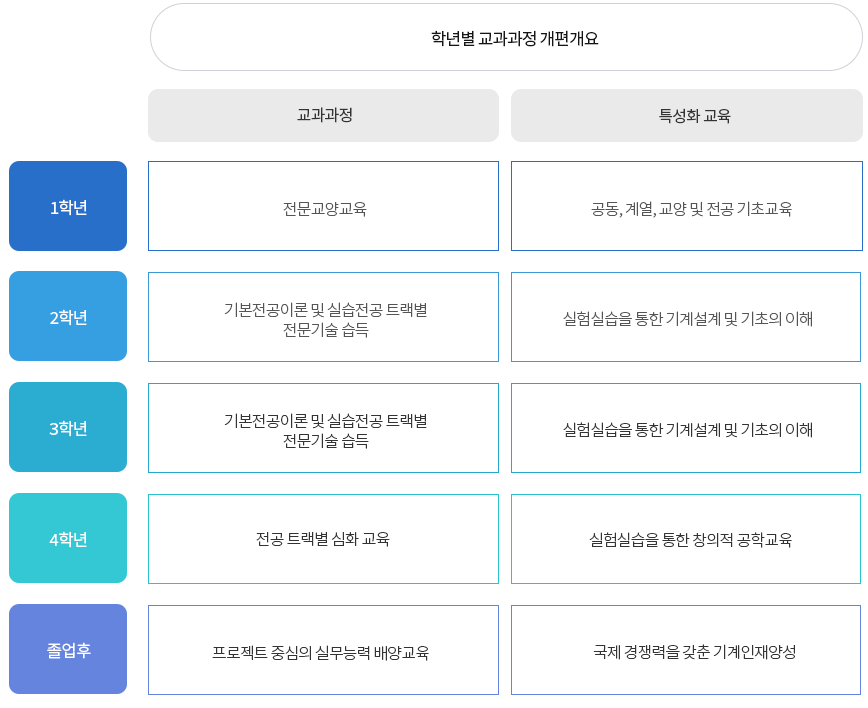
Task: Select 공동, 계열, 교양 및 전공 기초교육 box
Action: tap(687, 207)
